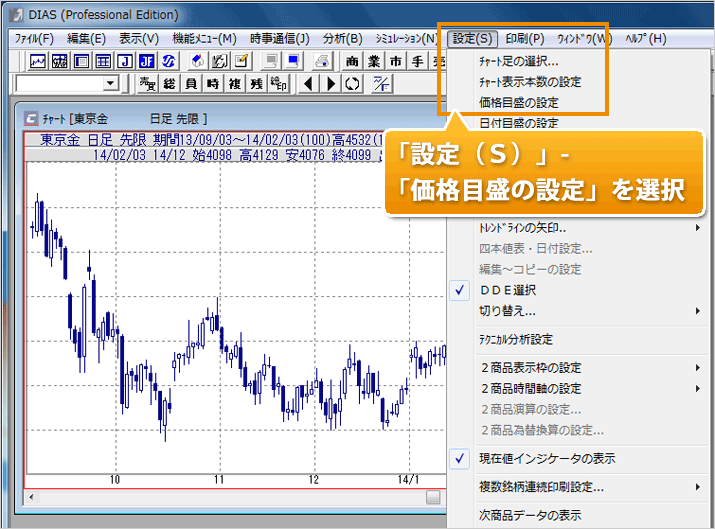Click the chart's horizontal scrollbar thumb

pyautogui.click(x=432, y=497)
